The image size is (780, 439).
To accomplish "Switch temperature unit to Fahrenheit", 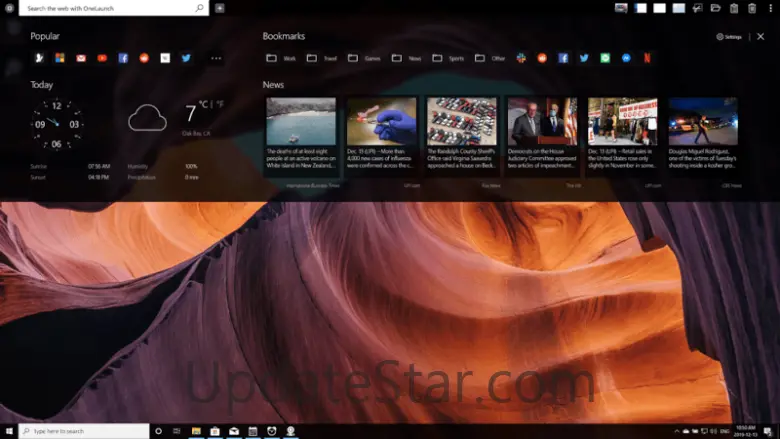I will pyautogui.click(x=220, y=104).
